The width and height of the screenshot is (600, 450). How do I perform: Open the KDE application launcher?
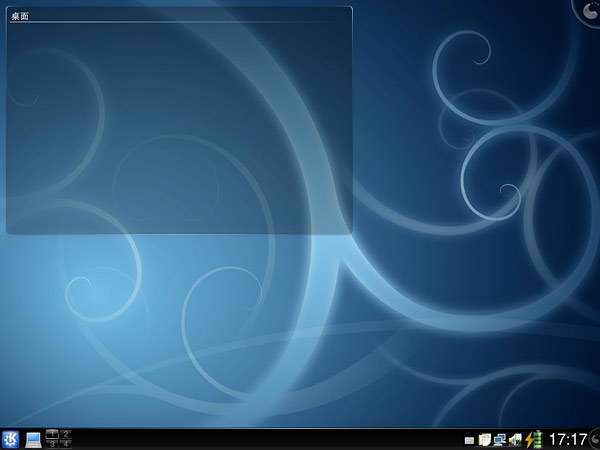10,439
